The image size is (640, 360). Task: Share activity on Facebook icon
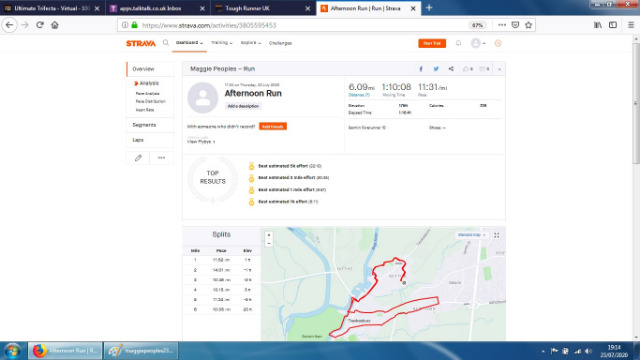pos(421,69)
